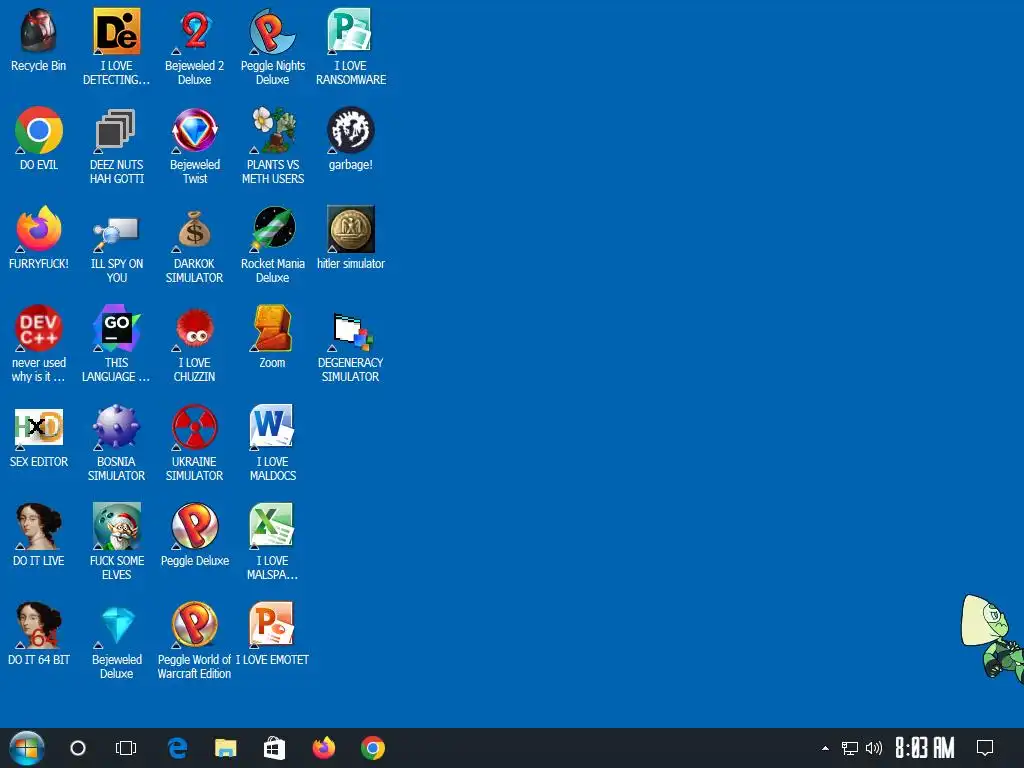Click the green Peridot desktop pet character
1024x768 pixels.
pyautogui.click(x=993, y=639)
